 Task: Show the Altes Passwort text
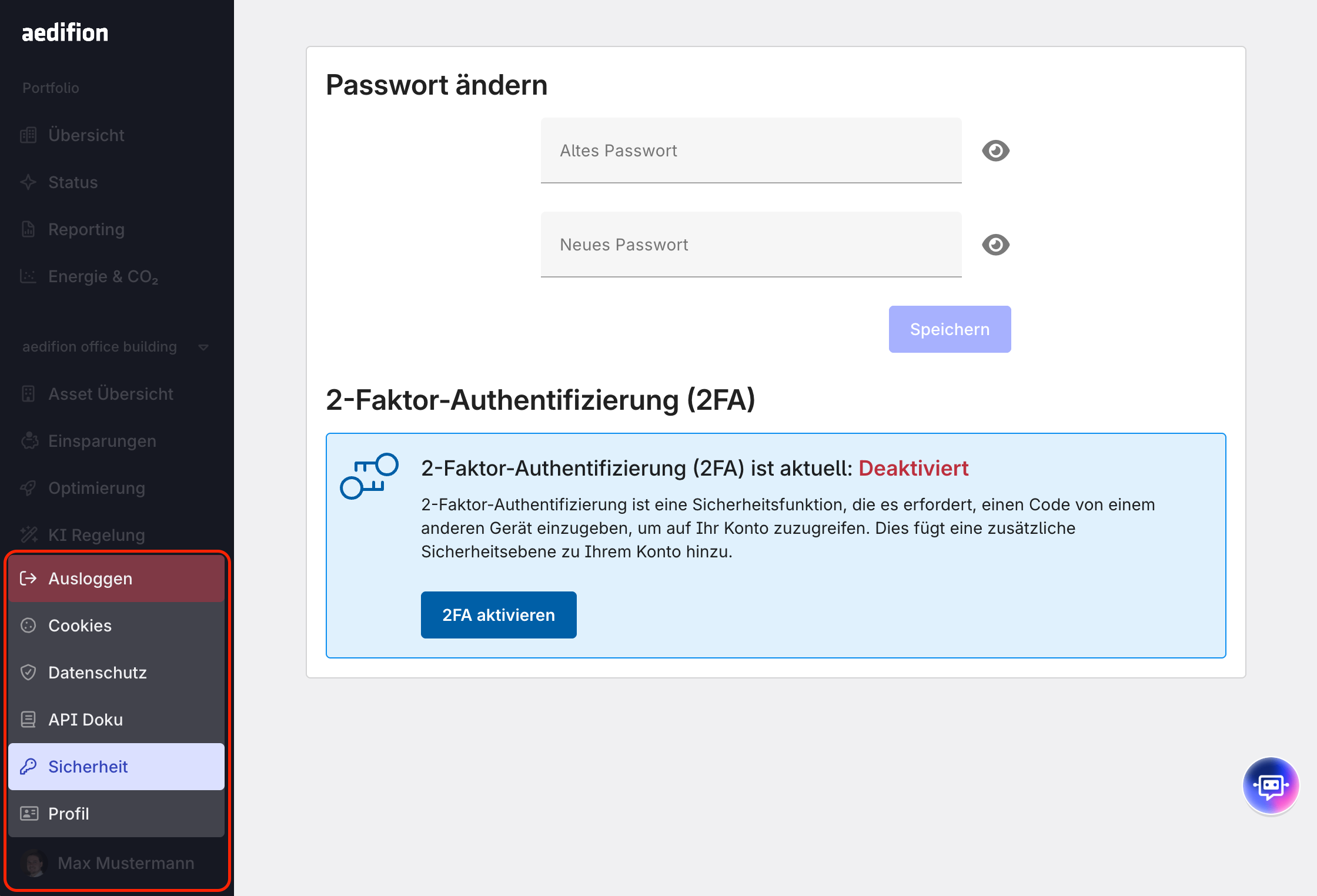click(x=995, y=151)
